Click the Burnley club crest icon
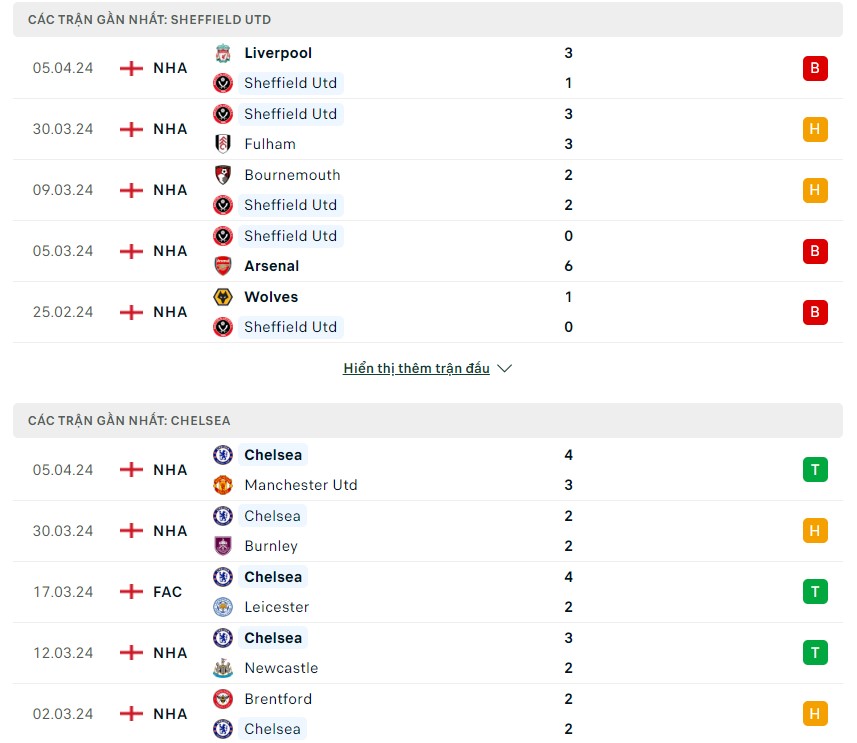 (x=223, y=546)
